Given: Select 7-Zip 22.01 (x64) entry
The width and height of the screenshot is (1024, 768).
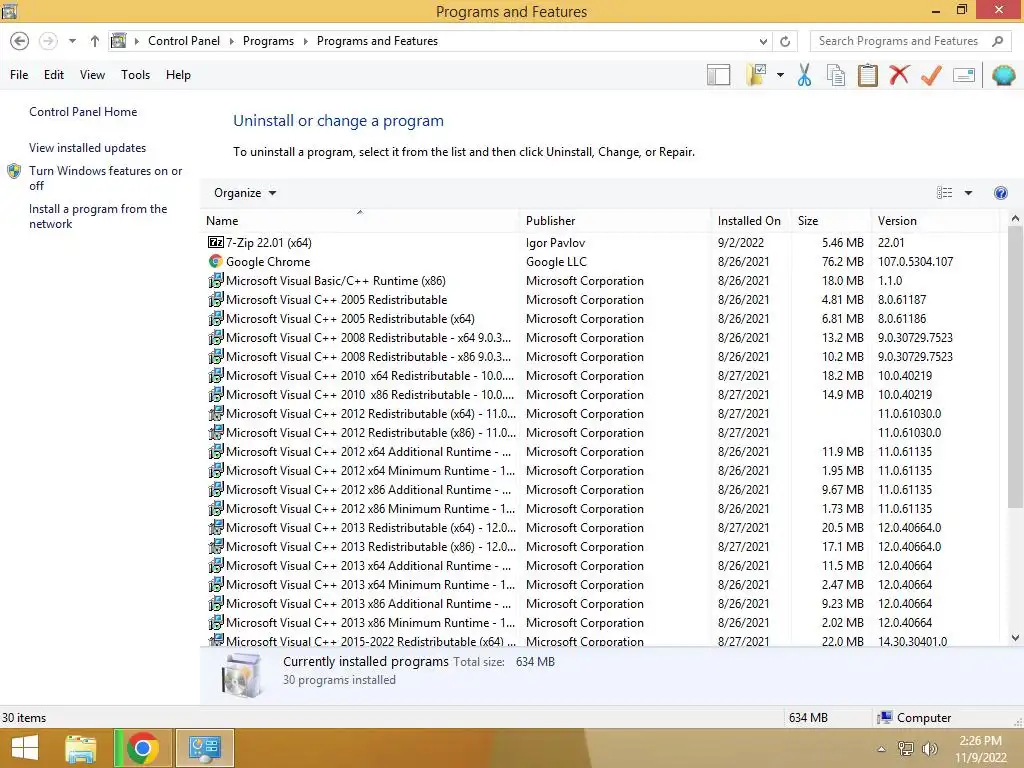Looking at the screenshot, I should point(601,243).
